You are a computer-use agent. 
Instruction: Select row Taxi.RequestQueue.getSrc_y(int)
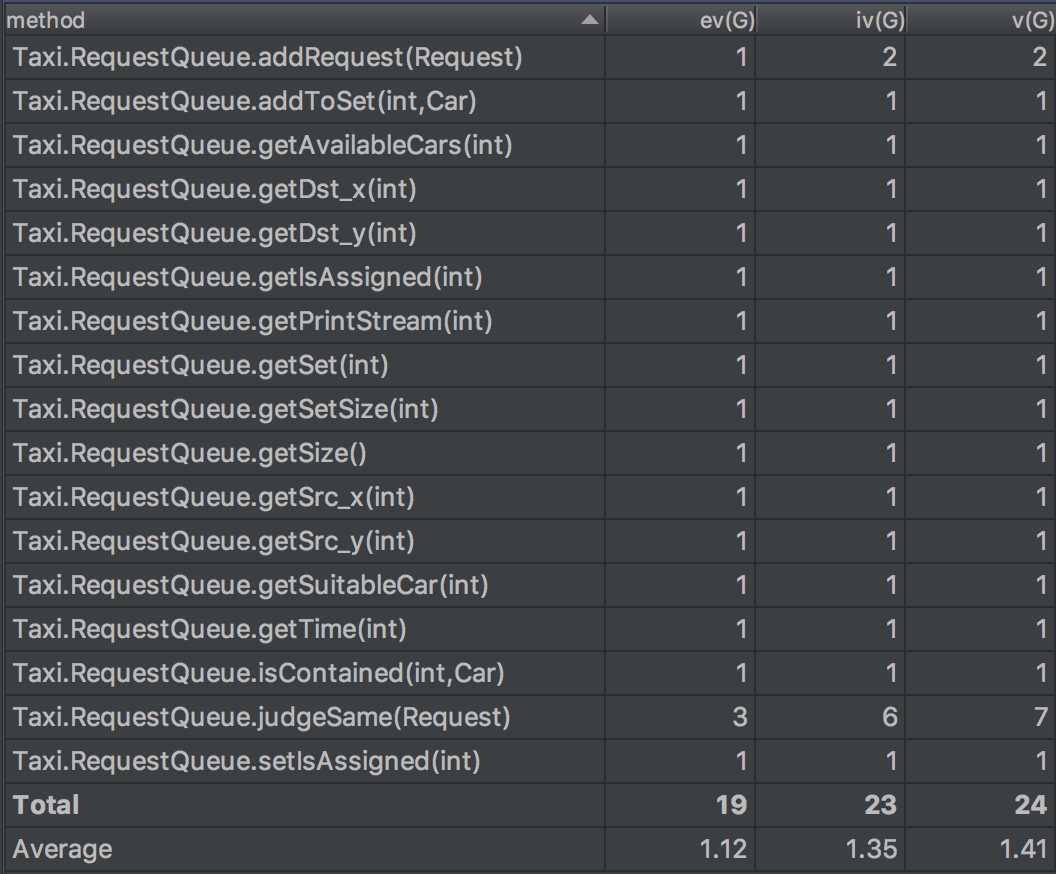528,541
